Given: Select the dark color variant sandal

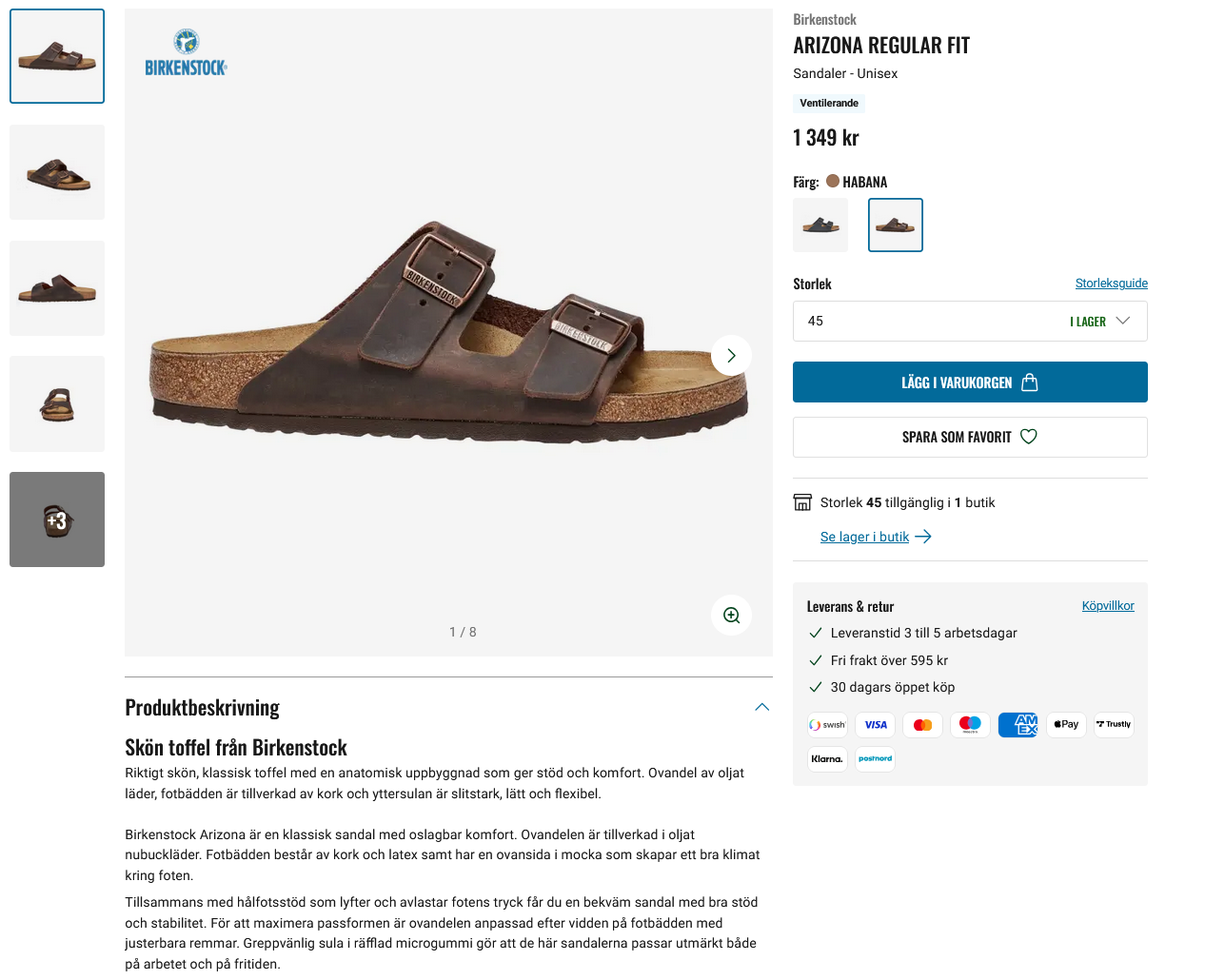Looking at the screenshot, I should point(820,225).
